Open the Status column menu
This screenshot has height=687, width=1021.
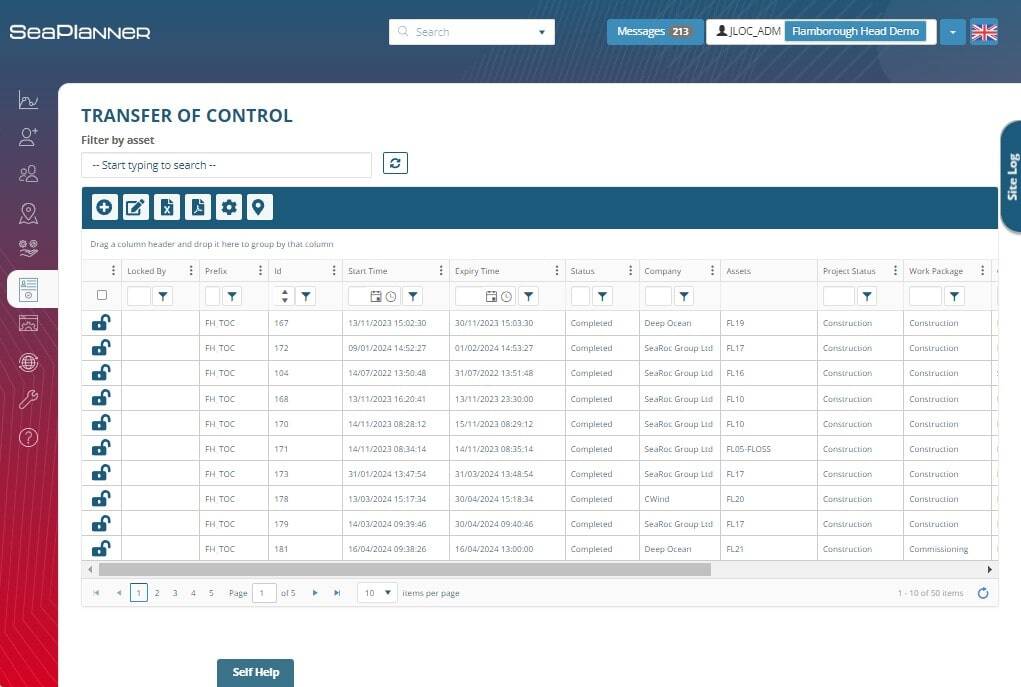(x=630, y=270)
